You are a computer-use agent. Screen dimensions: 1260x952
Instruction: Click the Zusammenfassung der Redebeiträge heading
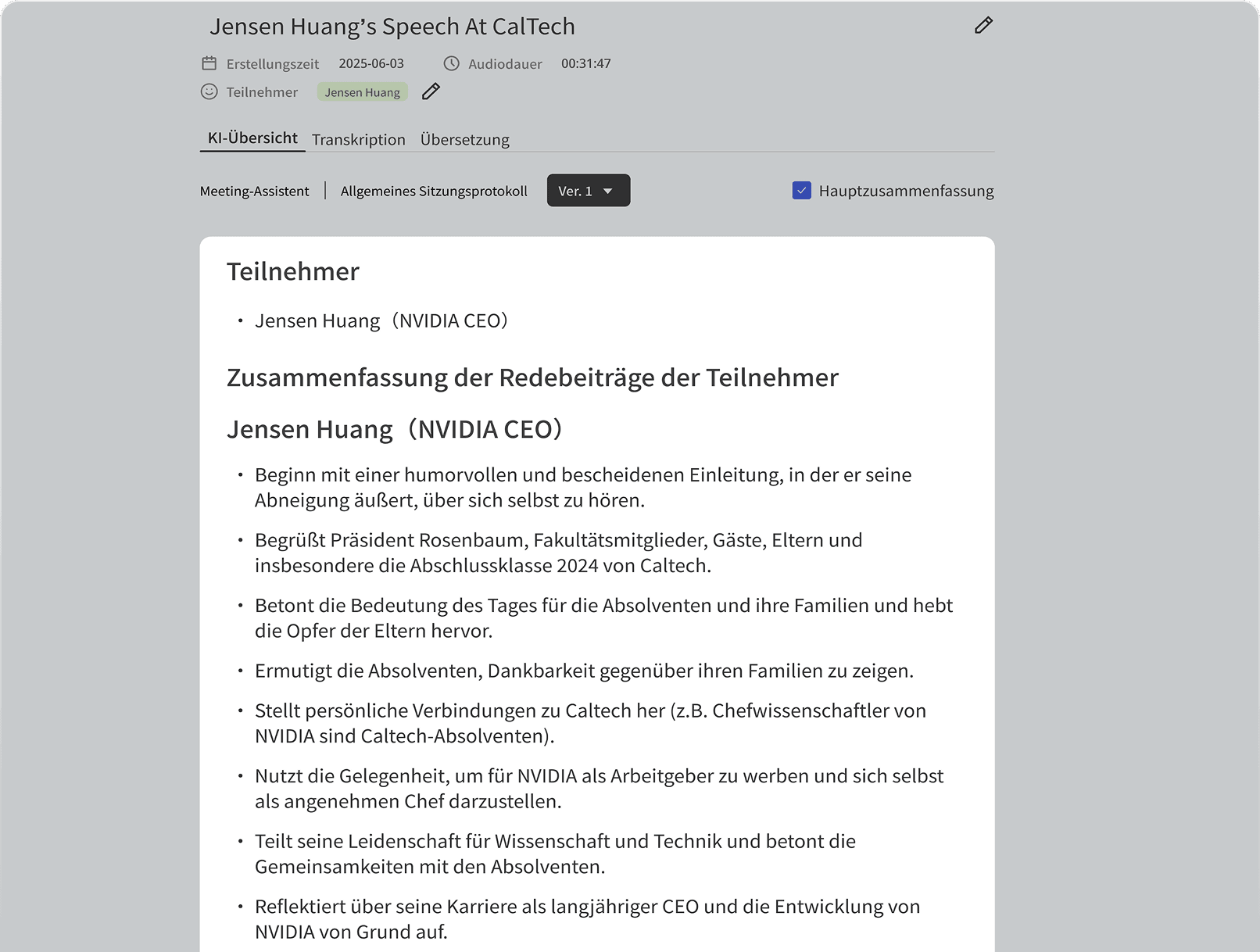[x=532, y=378]
